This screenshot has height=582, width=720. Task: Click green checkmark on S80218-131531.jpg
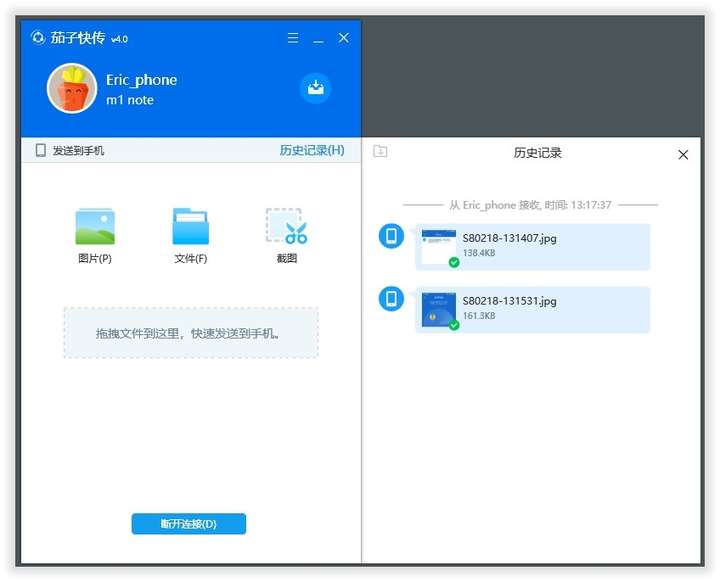tap(454, 325)
